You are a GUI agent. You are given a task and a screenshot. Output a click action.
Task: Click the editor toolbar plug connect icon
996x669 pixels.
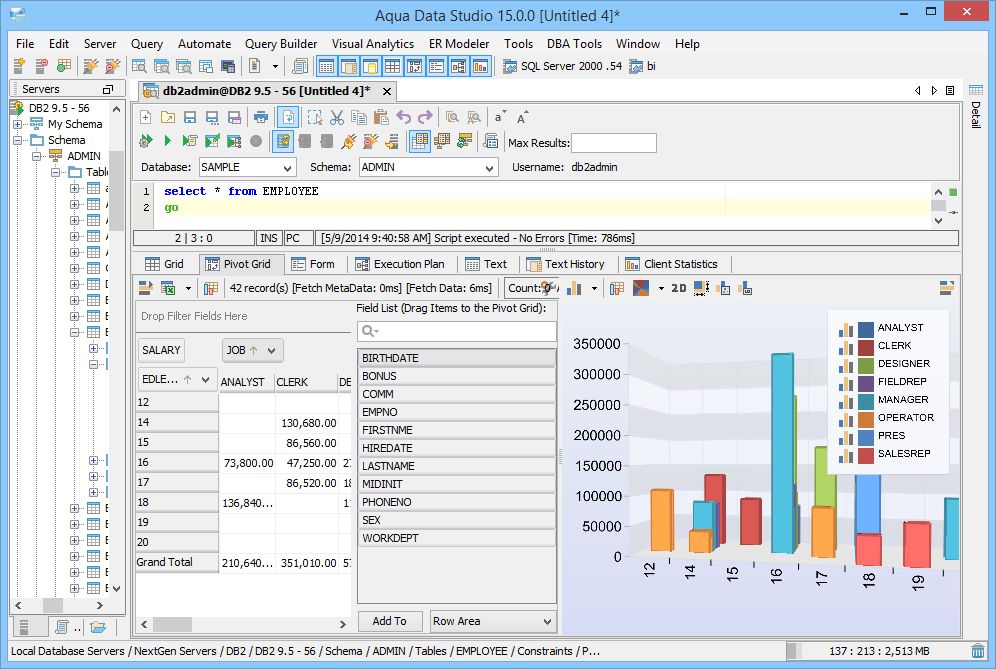click(348, 141)
